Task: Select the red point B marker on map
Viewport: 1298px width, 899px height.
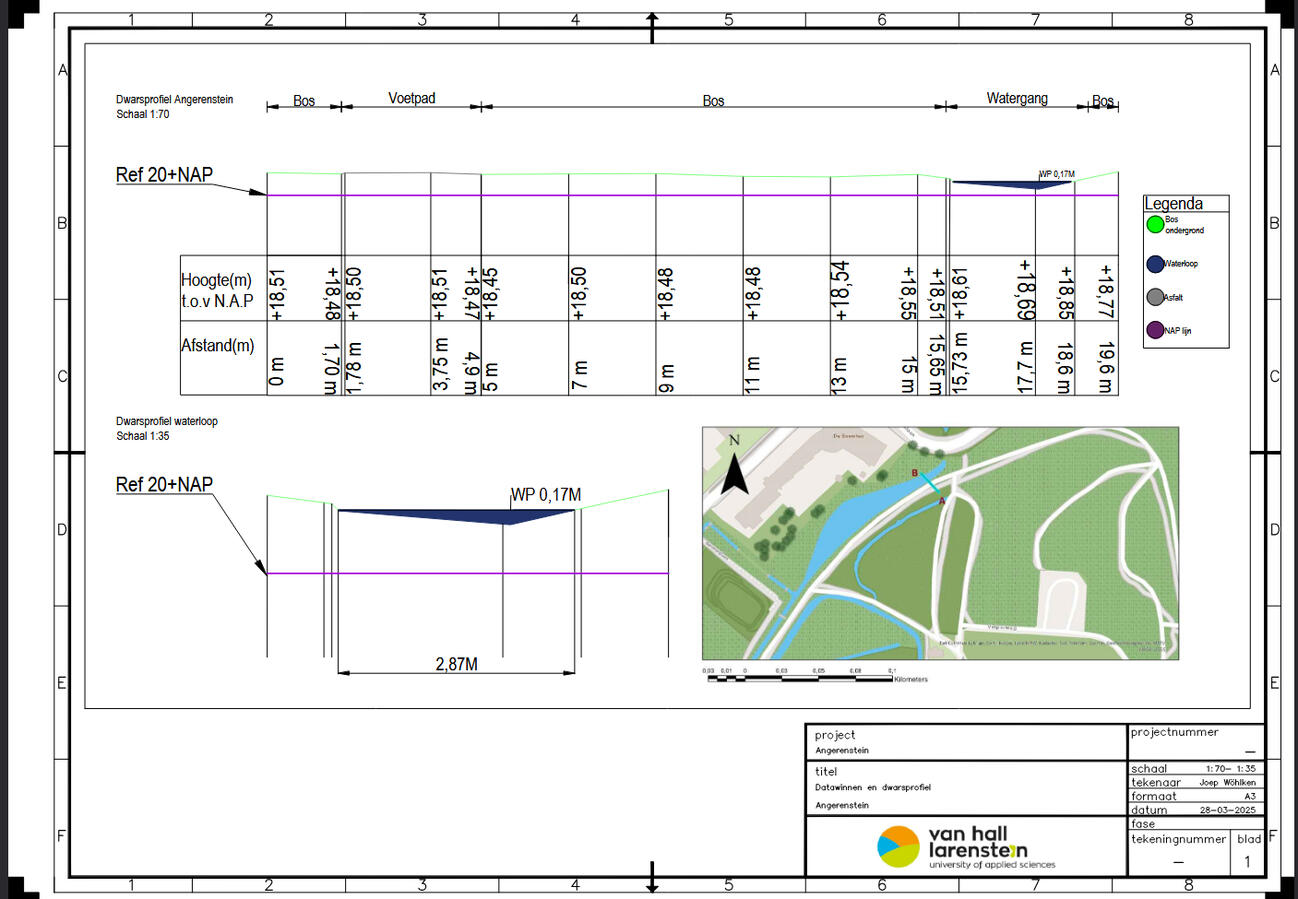Action: point(915,472)
